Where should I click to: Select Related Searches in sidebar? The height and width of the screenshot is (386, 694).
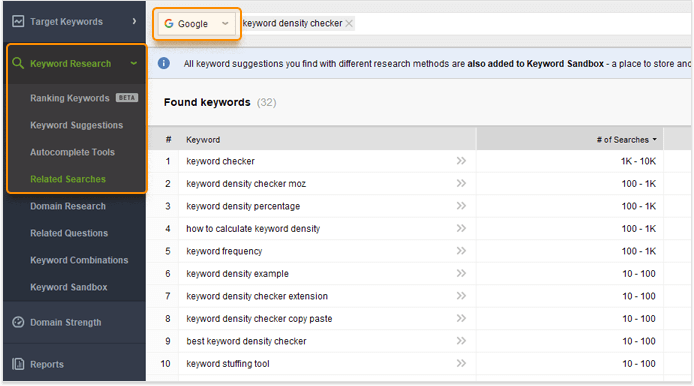[x=68, y=179]
